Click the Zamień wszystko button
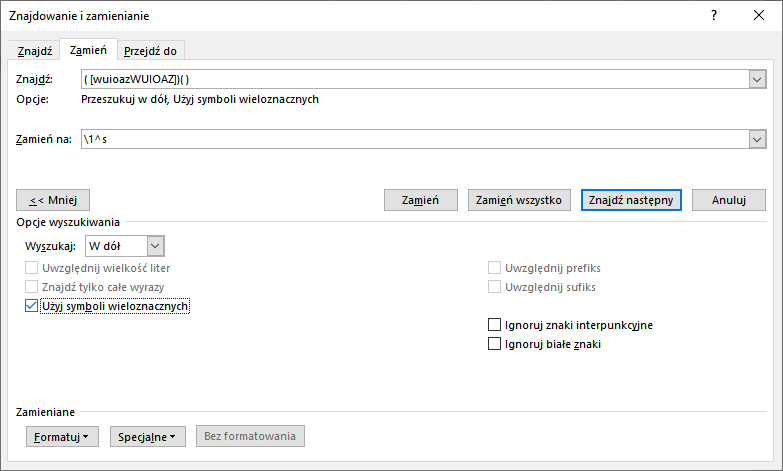The image size is (783, 471). point(520,200)
